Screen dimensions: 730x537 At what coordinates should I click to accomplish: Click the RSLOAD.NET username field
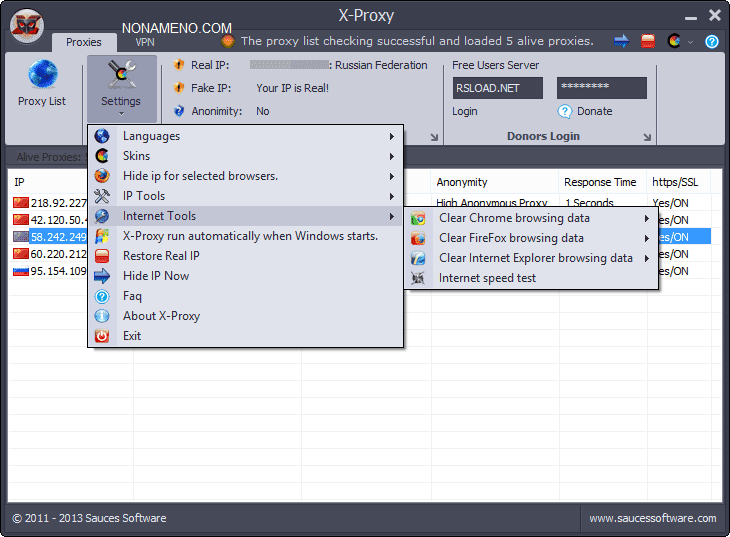(497, 88)
